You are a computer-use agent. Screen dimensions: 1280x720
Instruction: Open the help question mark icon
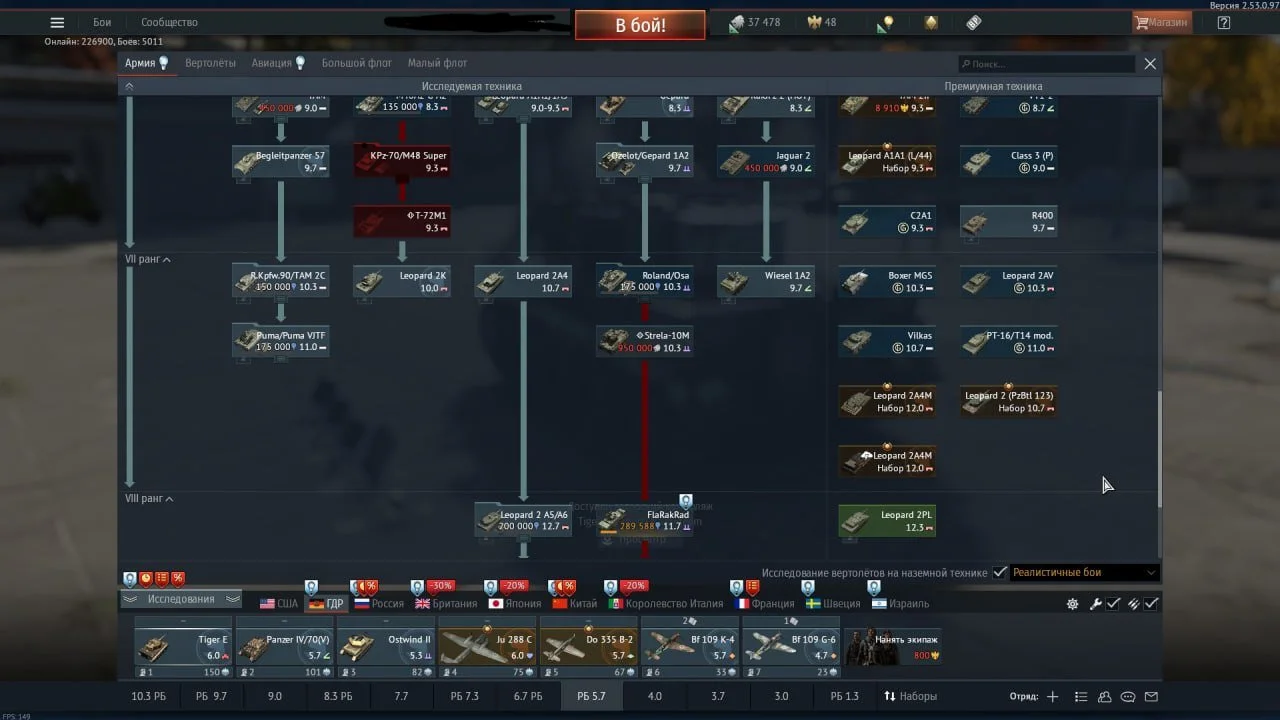tap(1223, 23)
